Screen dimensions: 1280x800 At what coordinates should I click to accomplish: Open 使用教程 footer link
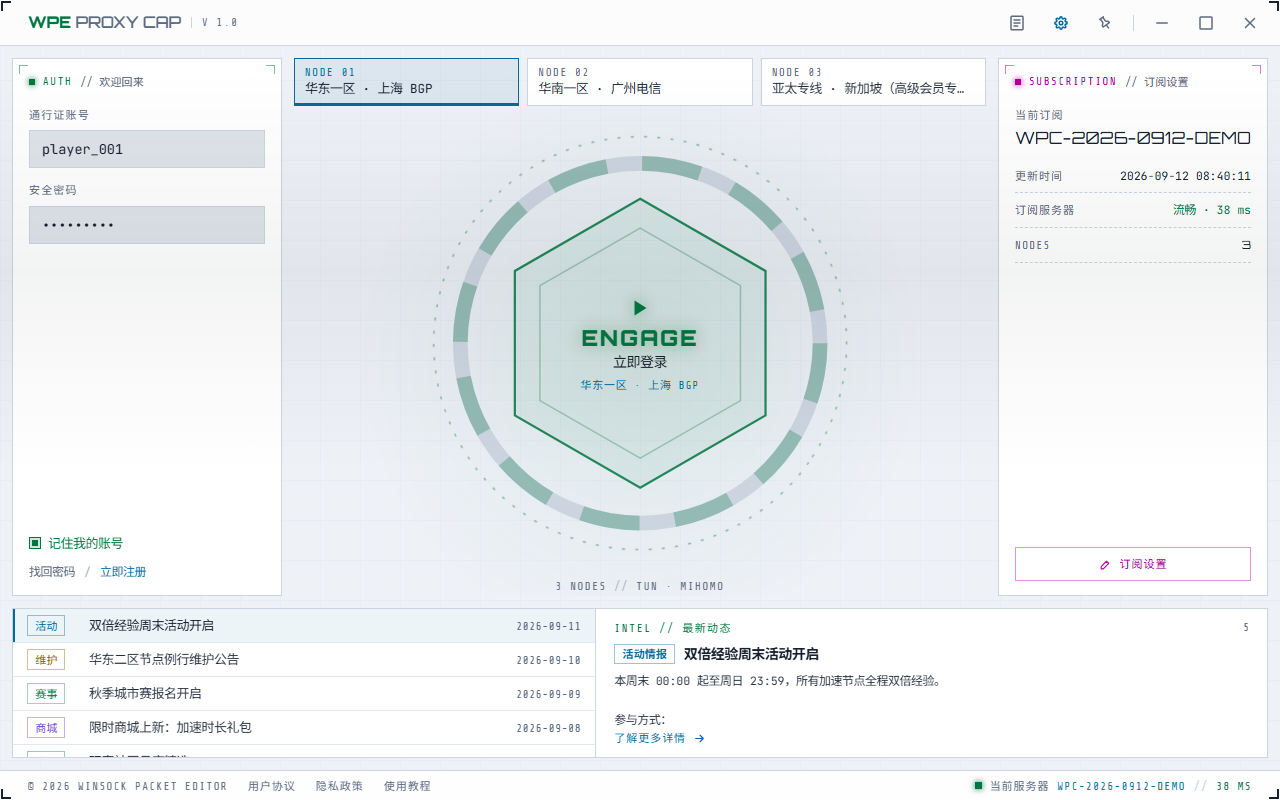pyautogui.click(x=407, y=786)
